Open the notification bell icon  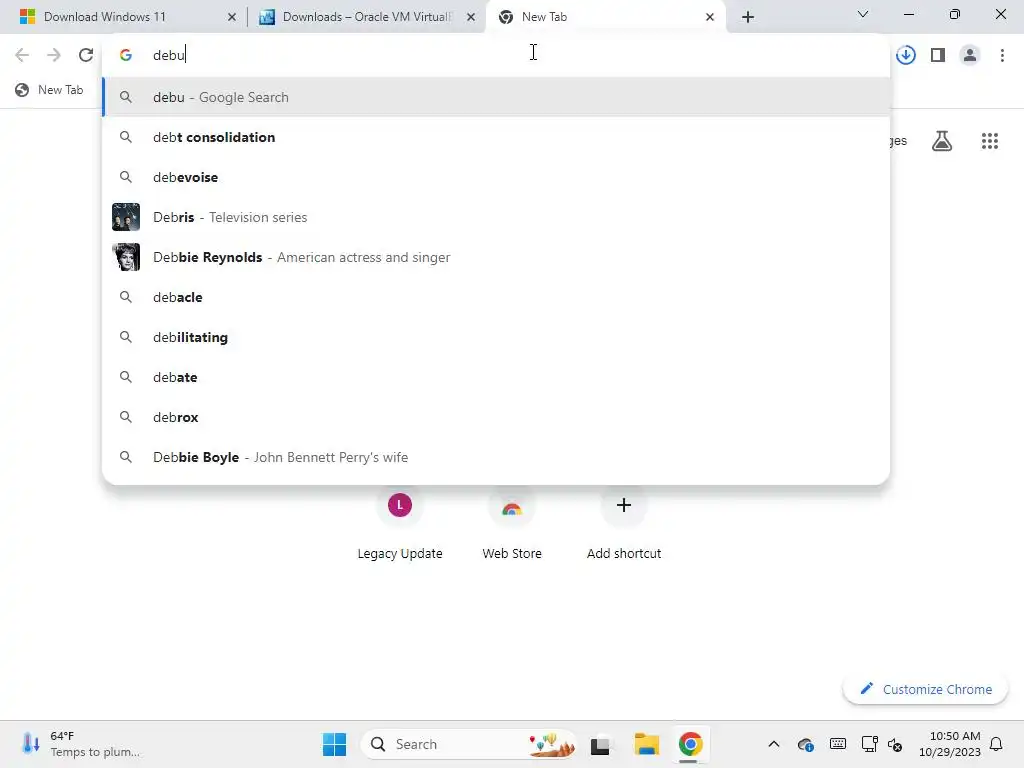tap(996, 744)
